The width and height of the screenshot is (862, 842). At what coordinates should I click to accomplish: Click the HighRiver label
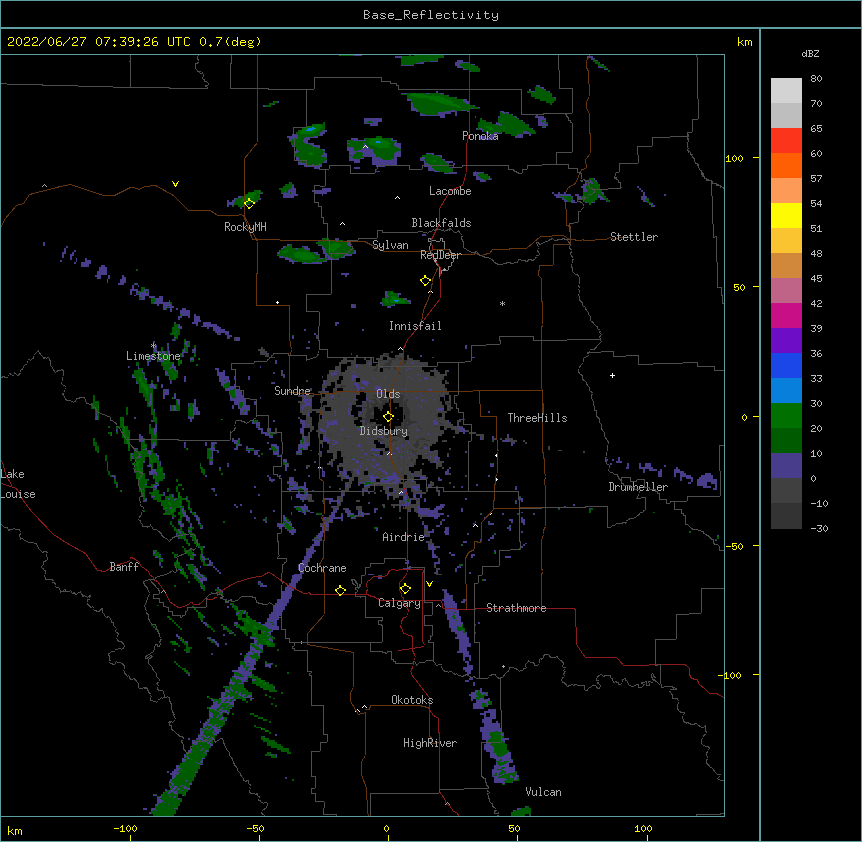coord(430,743)
